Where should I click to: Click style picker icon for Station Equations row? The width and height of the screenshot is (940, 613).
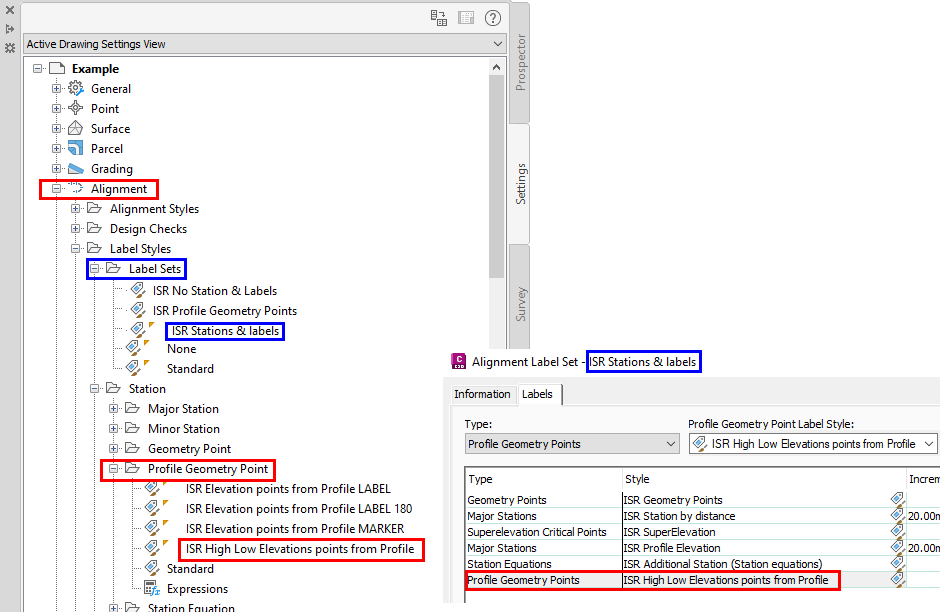(x=897, y=563)
